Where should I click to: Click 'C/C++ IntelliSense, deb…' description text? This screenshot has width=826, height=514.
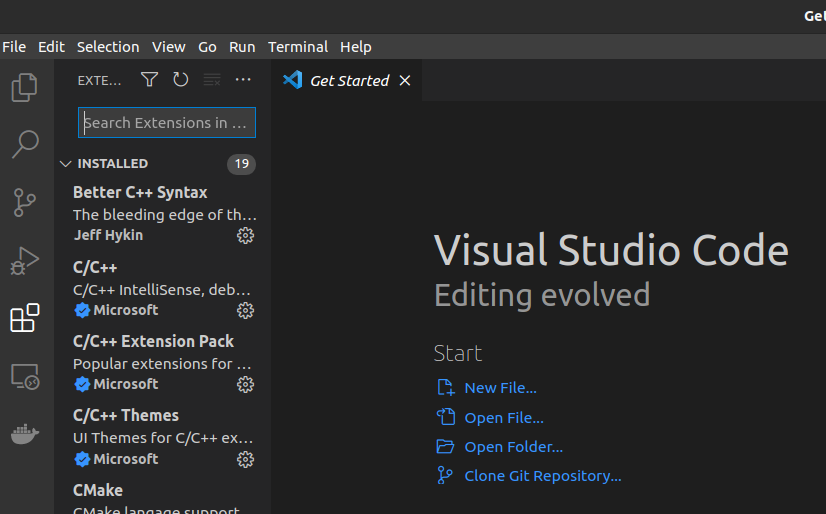coord(162,290)
